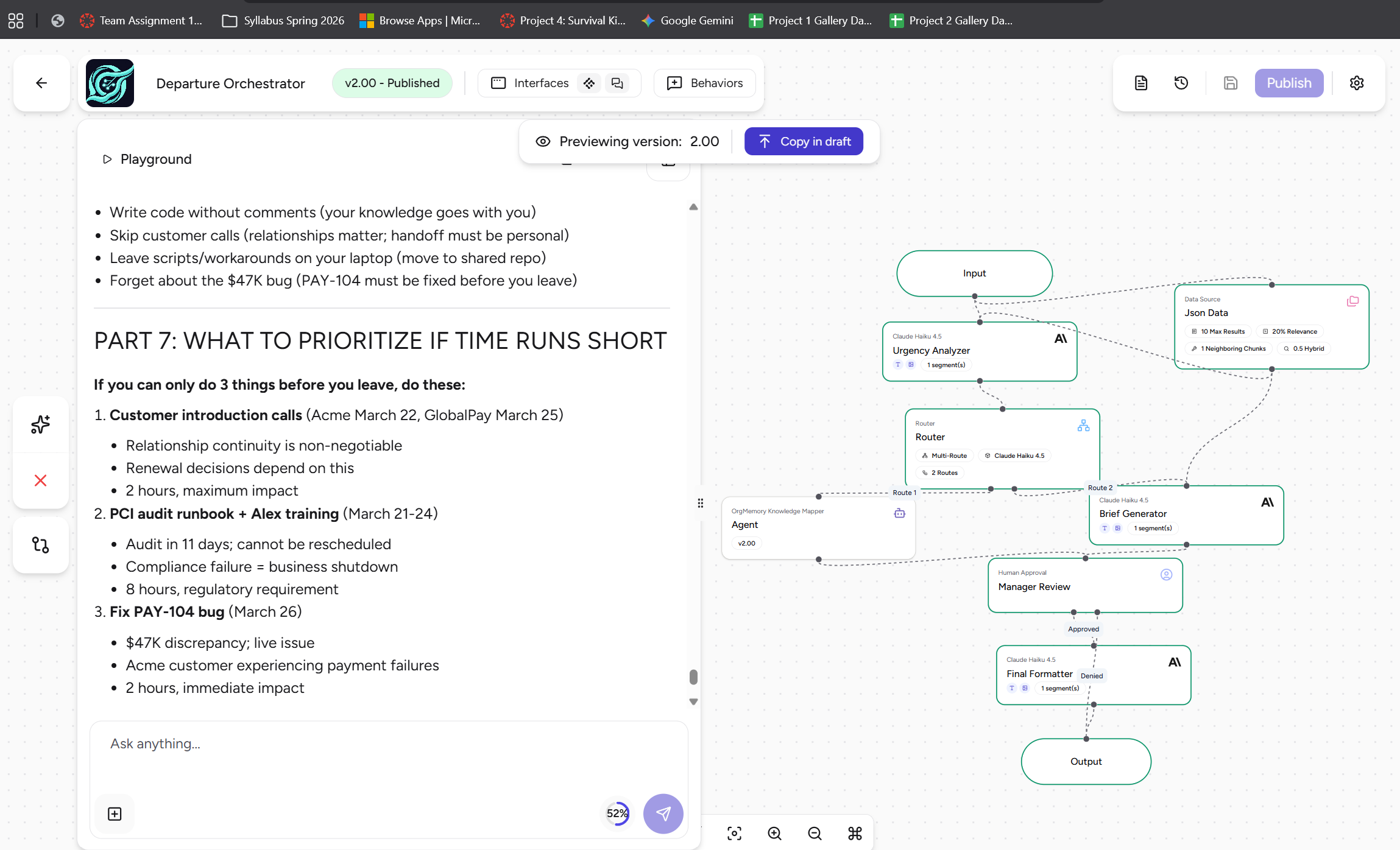Viewport: 1400px width, 850px height.
Task: Click the Copy in draft button
Action: coord(804,141)
